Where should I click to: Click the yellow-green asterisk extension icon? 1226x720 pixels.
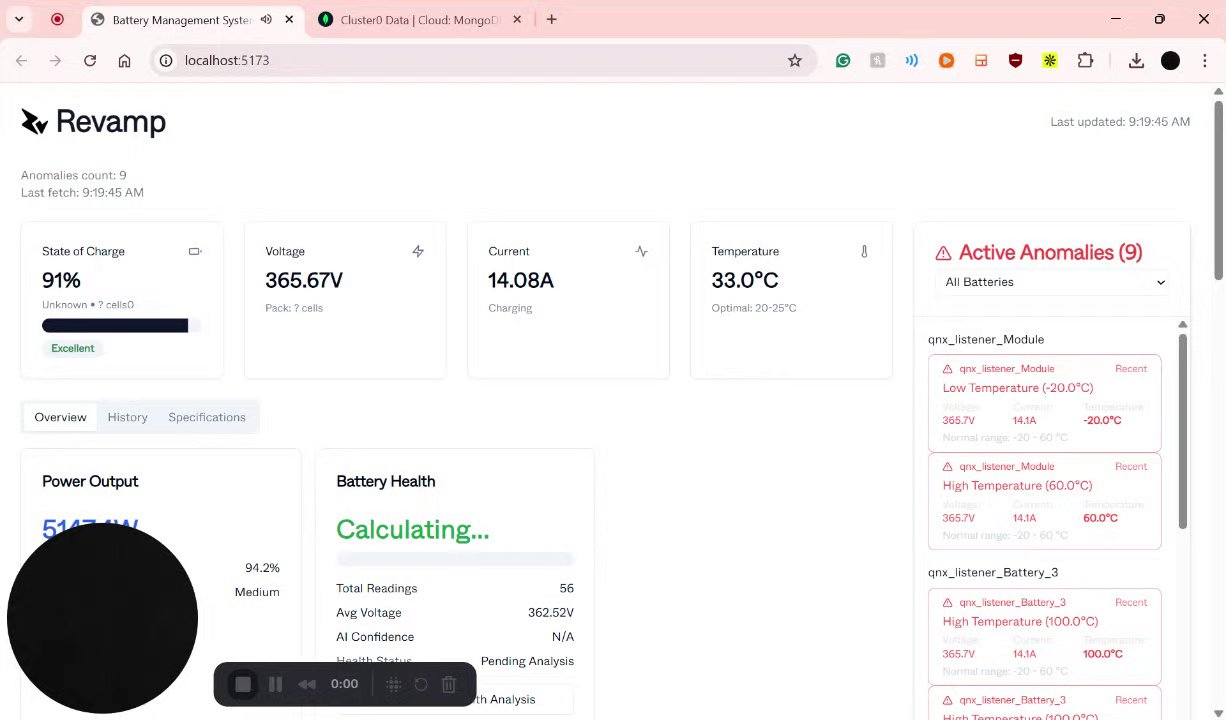click(1050, 61)
